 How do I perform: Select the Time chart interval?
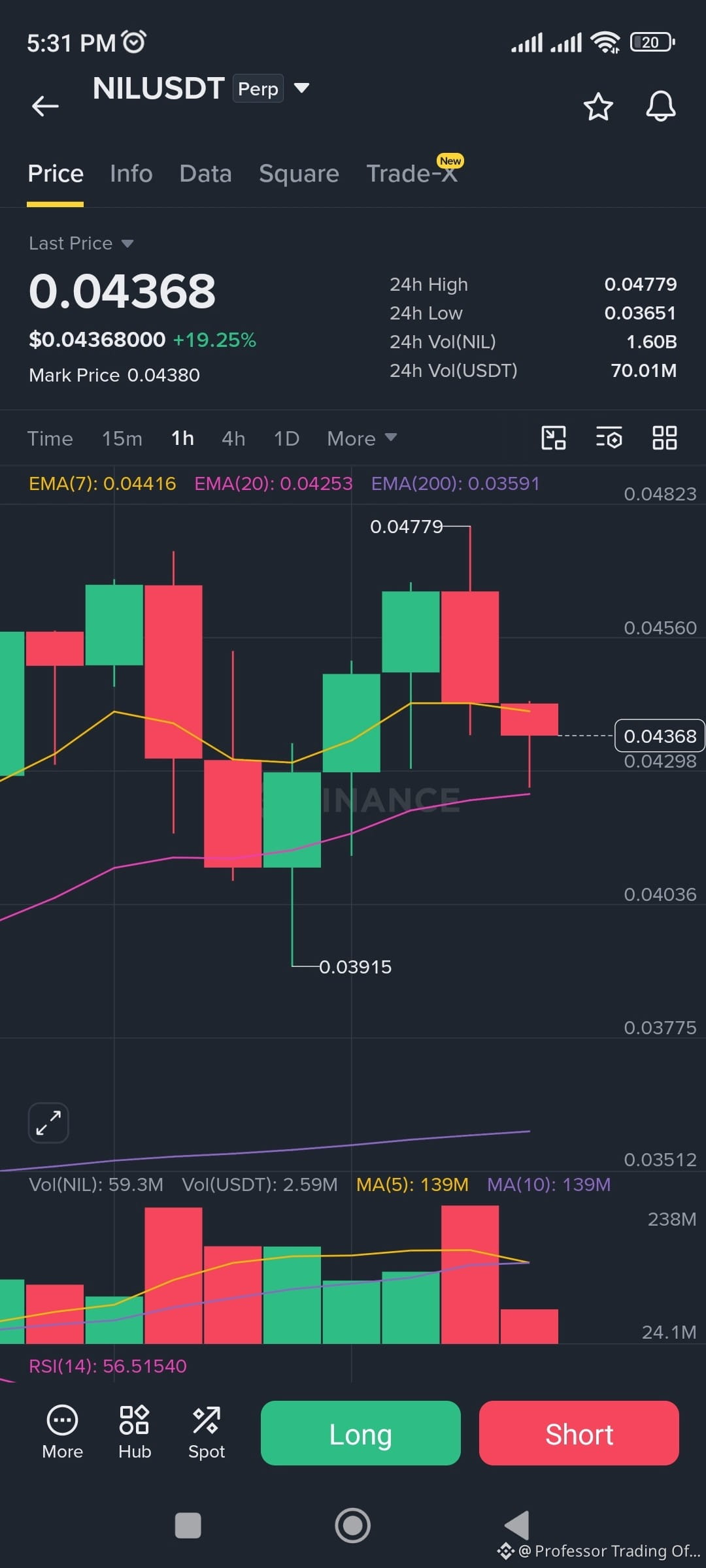coord(50,438)
